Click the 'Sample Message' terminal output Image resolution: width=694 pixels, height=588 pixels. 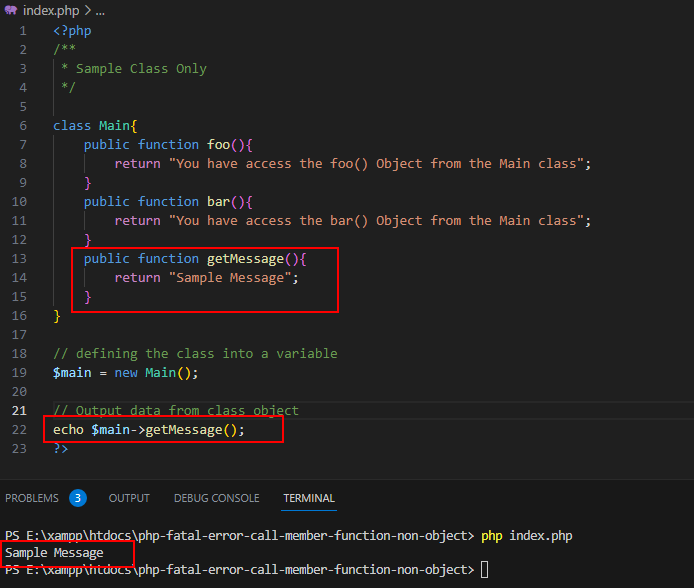(x=54, y=553)
